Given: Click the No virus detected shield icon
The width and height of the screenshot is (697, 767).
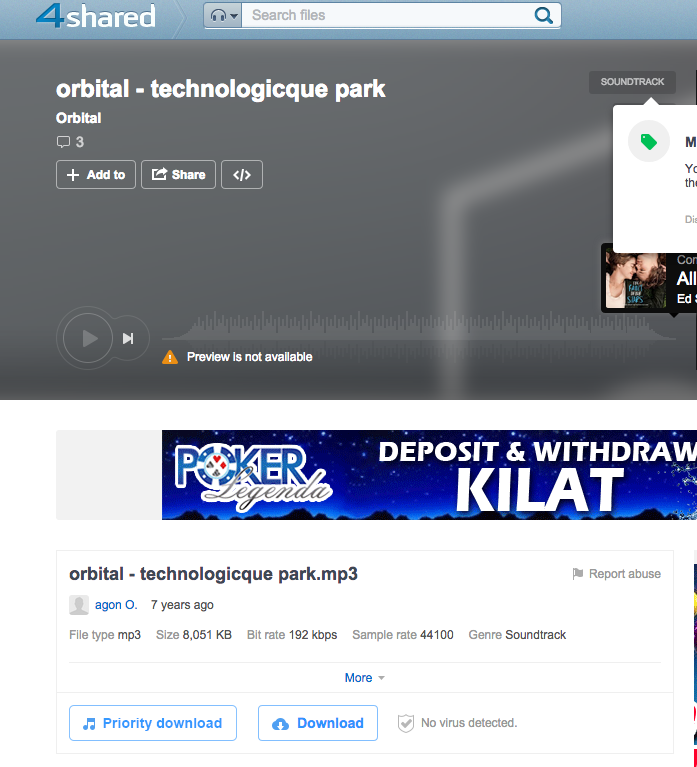Looking at the screenshot, I should pos(406,723).
